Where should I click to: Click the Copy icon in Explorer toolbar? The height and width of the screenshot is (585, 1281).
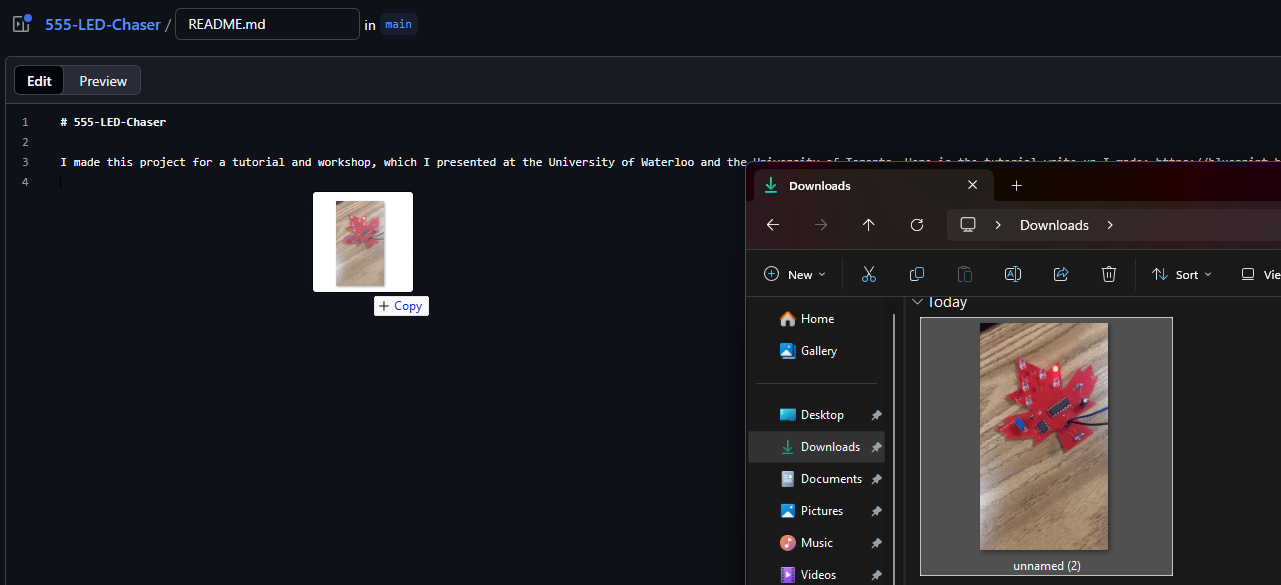(x=916, y=274)
